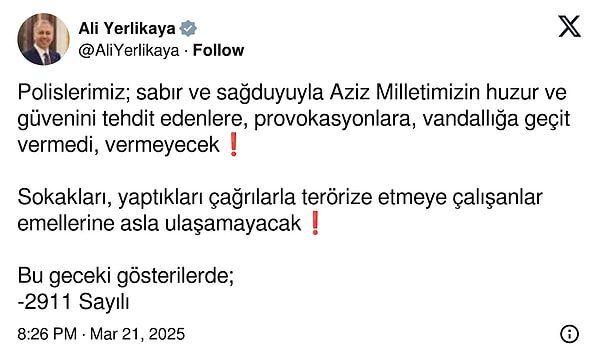Image resolution: width=600 pixels, height=364 pixels.
Task: Click the phrase 'emellerine asla ulaşamayacak'
Action: (x=159, y=224)
